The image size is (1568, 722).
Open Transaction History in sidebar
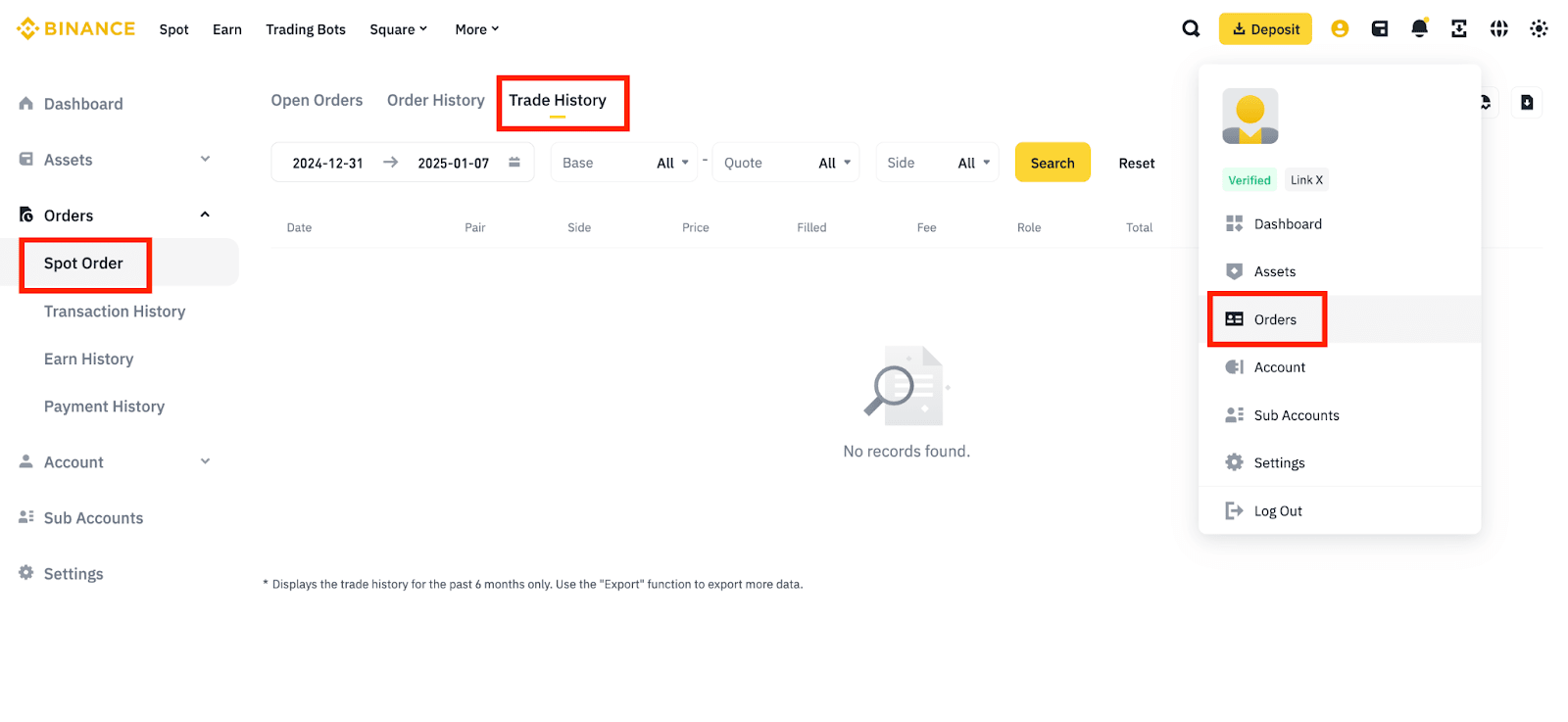(x=115, y=311)
